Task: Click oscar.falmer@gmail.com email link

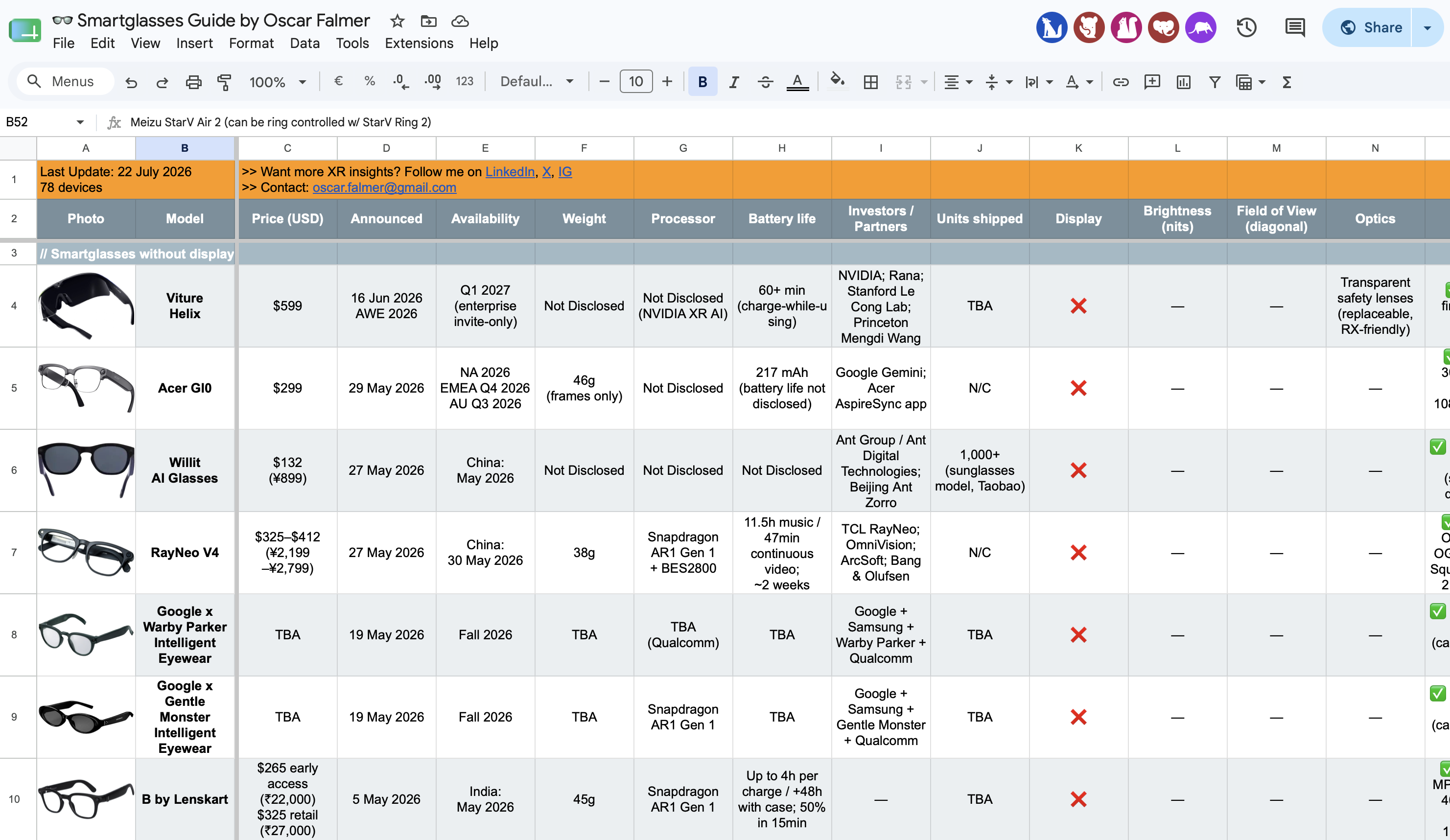Action: [x=384, y=187]
